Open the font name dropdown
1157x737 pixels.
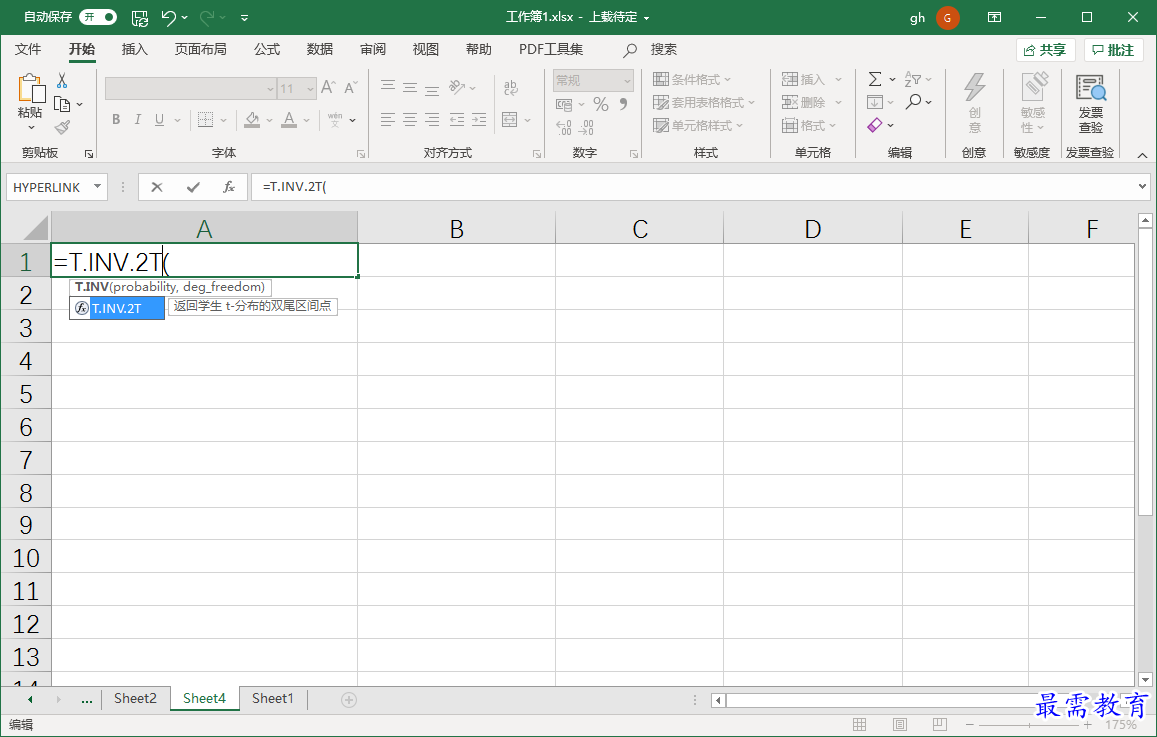(270, 89)
